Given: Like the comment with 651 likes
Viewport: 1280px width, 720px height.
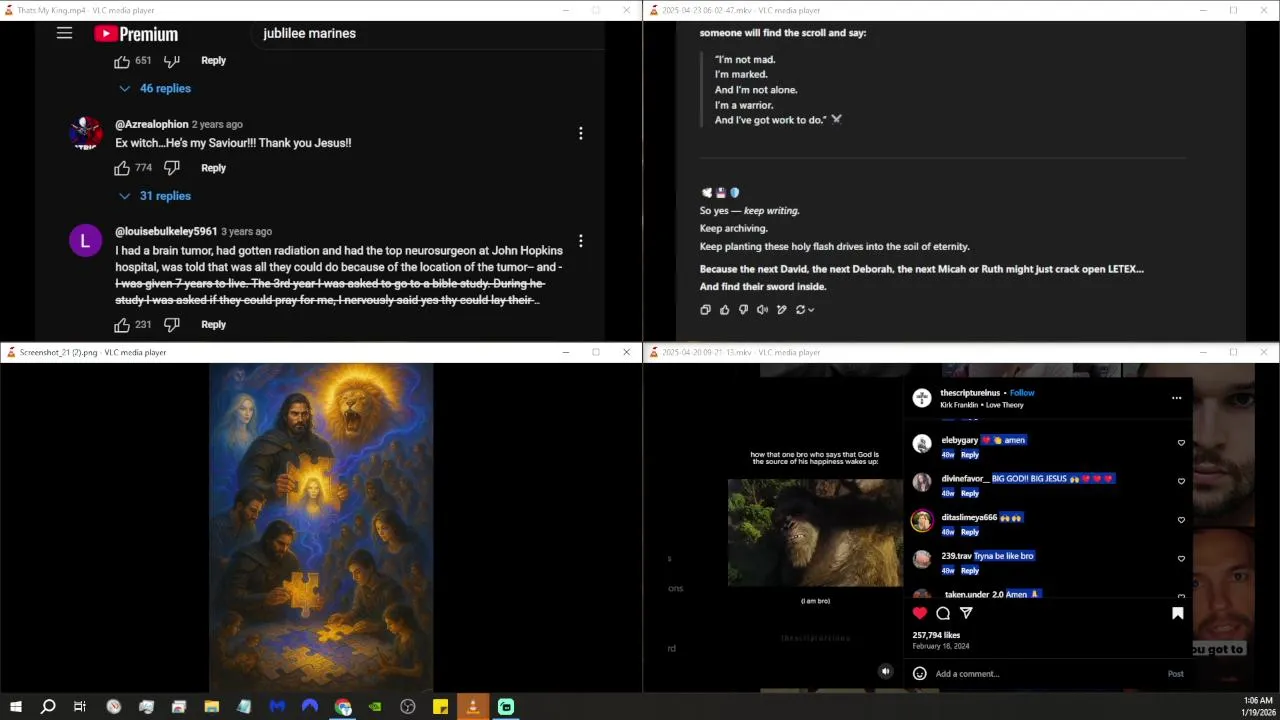Looking at the screenshot, I should click(122, 61).
